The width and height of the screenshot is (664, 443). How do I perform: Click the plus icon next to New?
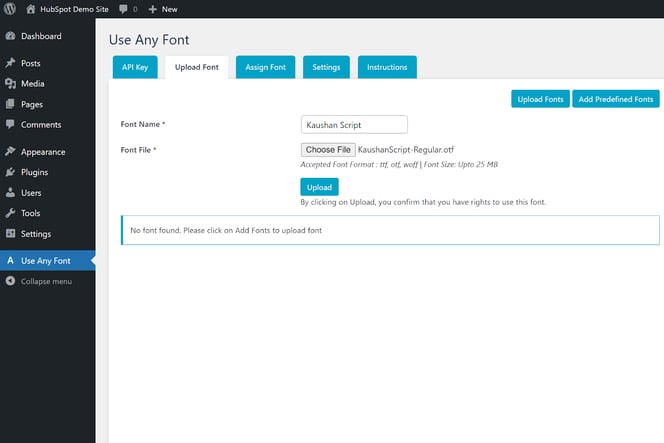coord(152,9)
